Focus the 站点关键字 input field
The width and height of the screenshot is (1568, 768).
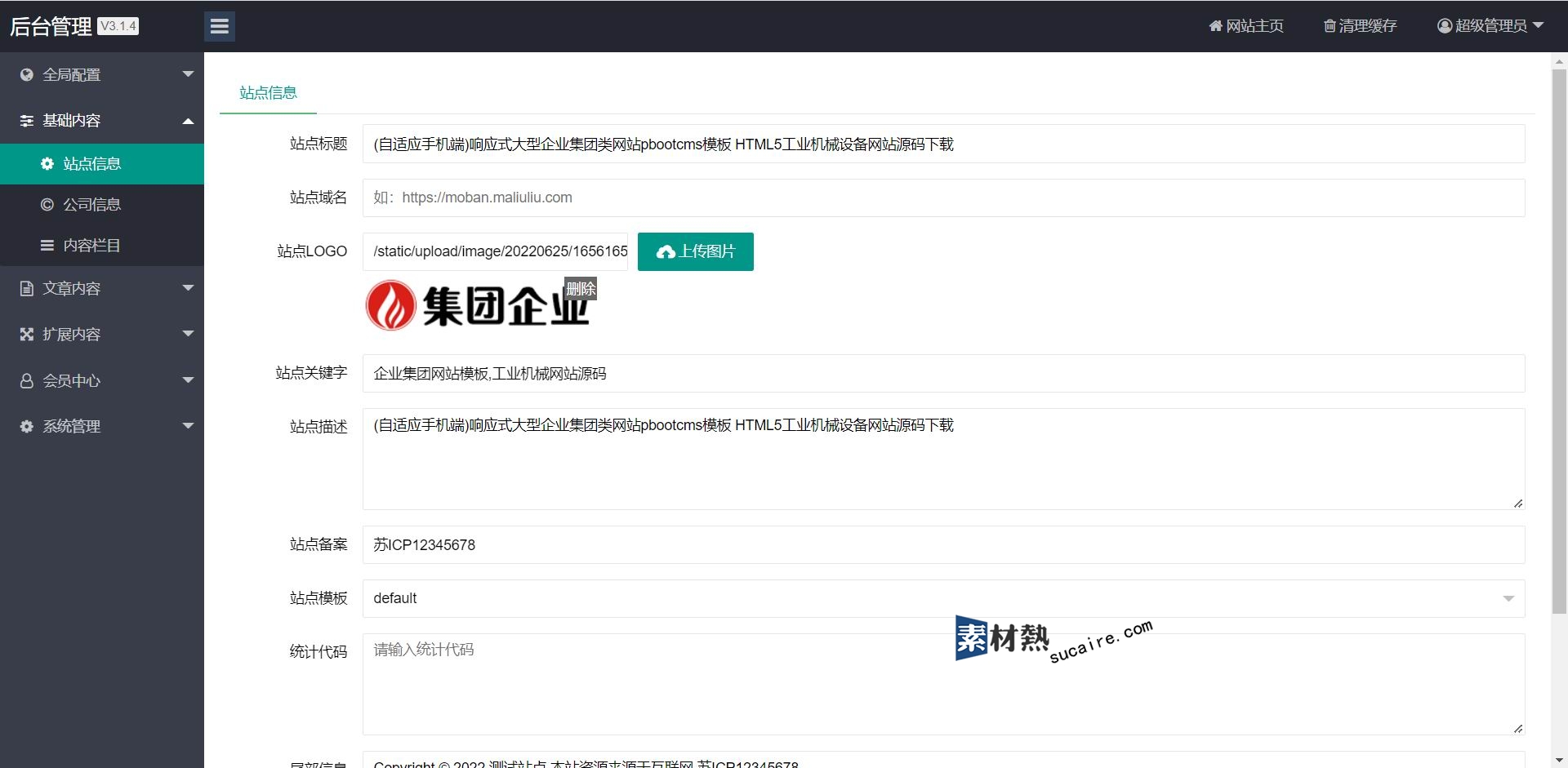click(x=943, y=373)
